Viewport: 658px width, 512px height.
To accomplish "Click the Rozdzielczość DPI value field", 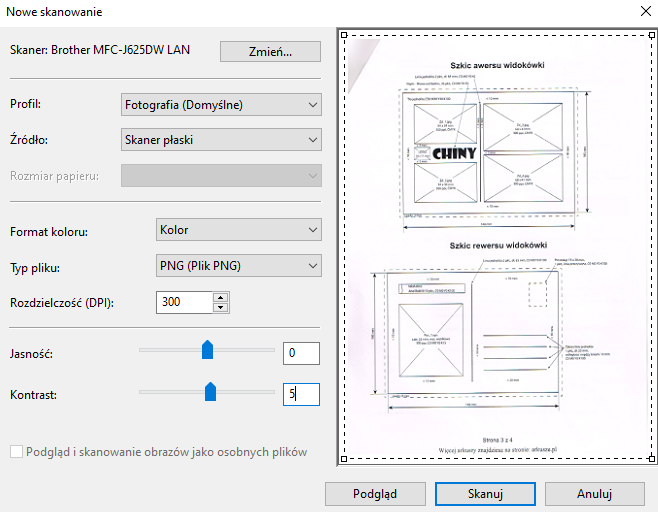I will tap(184, 302).
